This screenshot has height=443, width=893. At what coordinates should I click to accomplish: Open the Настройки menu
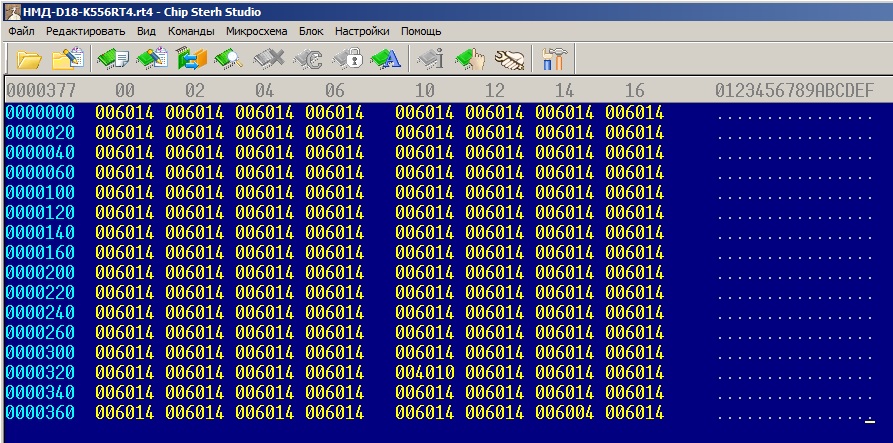[x=362, y=31]
